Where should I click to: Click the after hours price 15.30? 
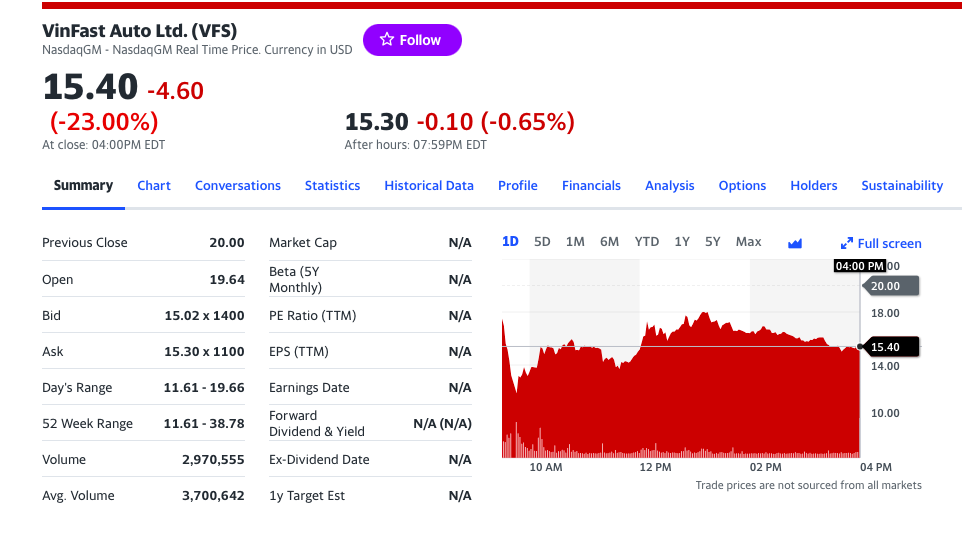377,122
